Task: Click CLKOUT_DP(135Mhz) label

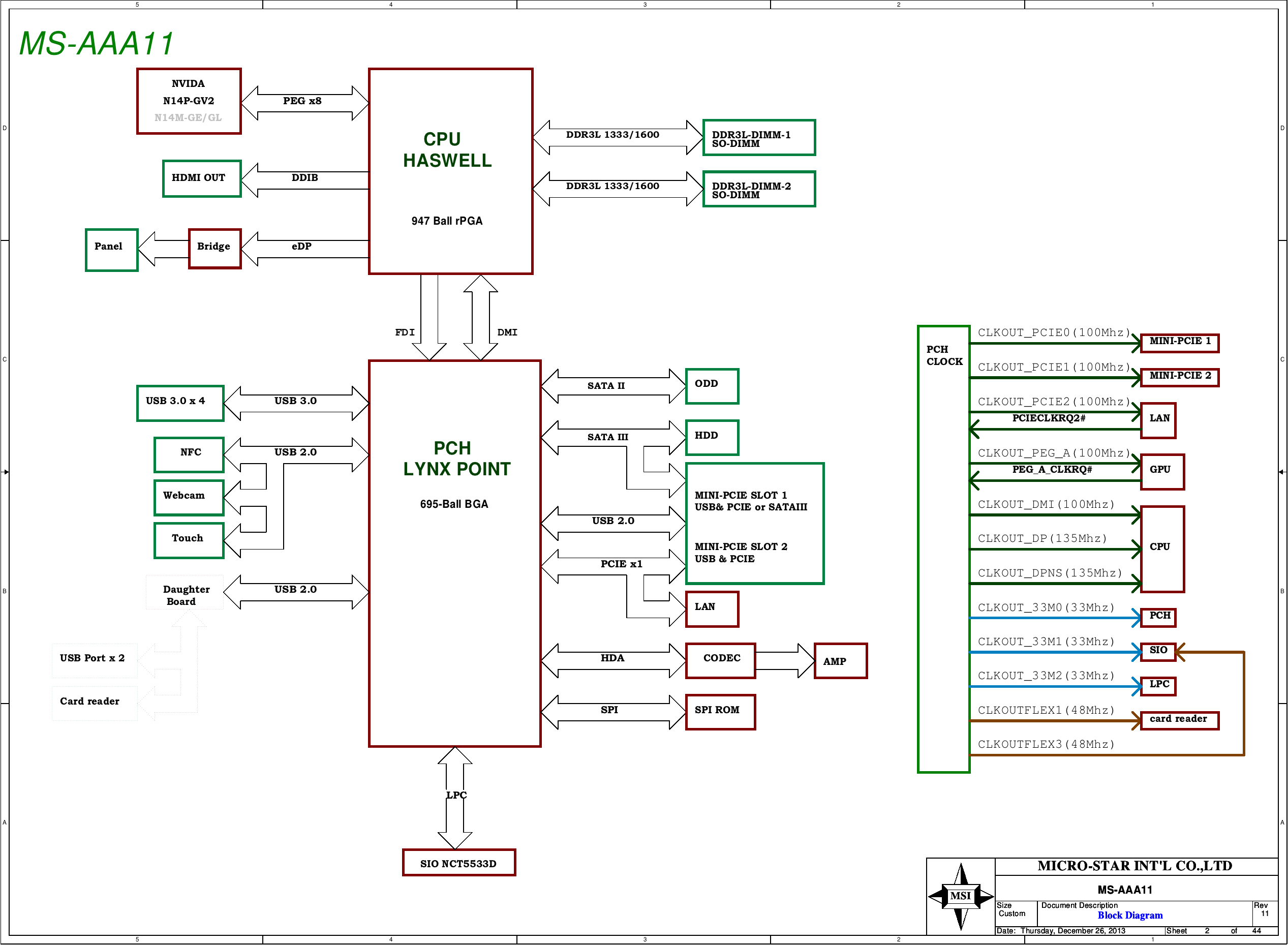Action: [1042, 539]
